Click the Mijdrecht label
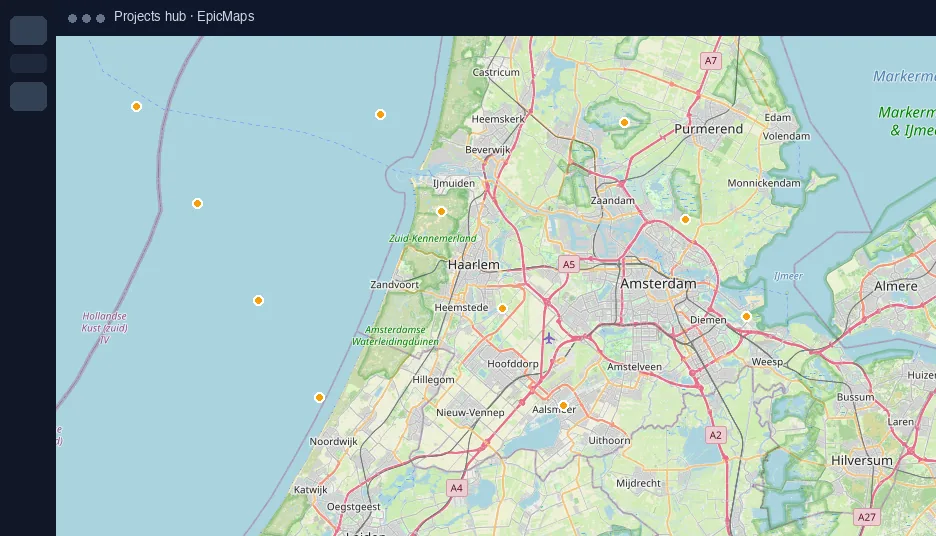Viewport: 936px width, 536px height. 639,483
